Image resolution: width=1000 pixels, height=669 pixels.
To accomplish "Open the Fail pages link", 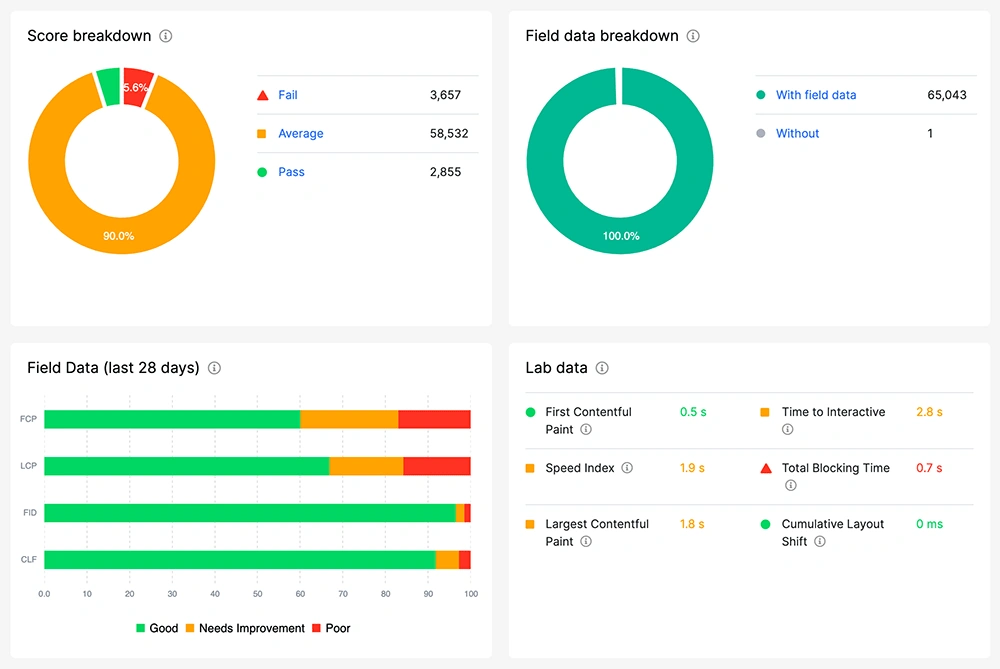I will point(288,95).
